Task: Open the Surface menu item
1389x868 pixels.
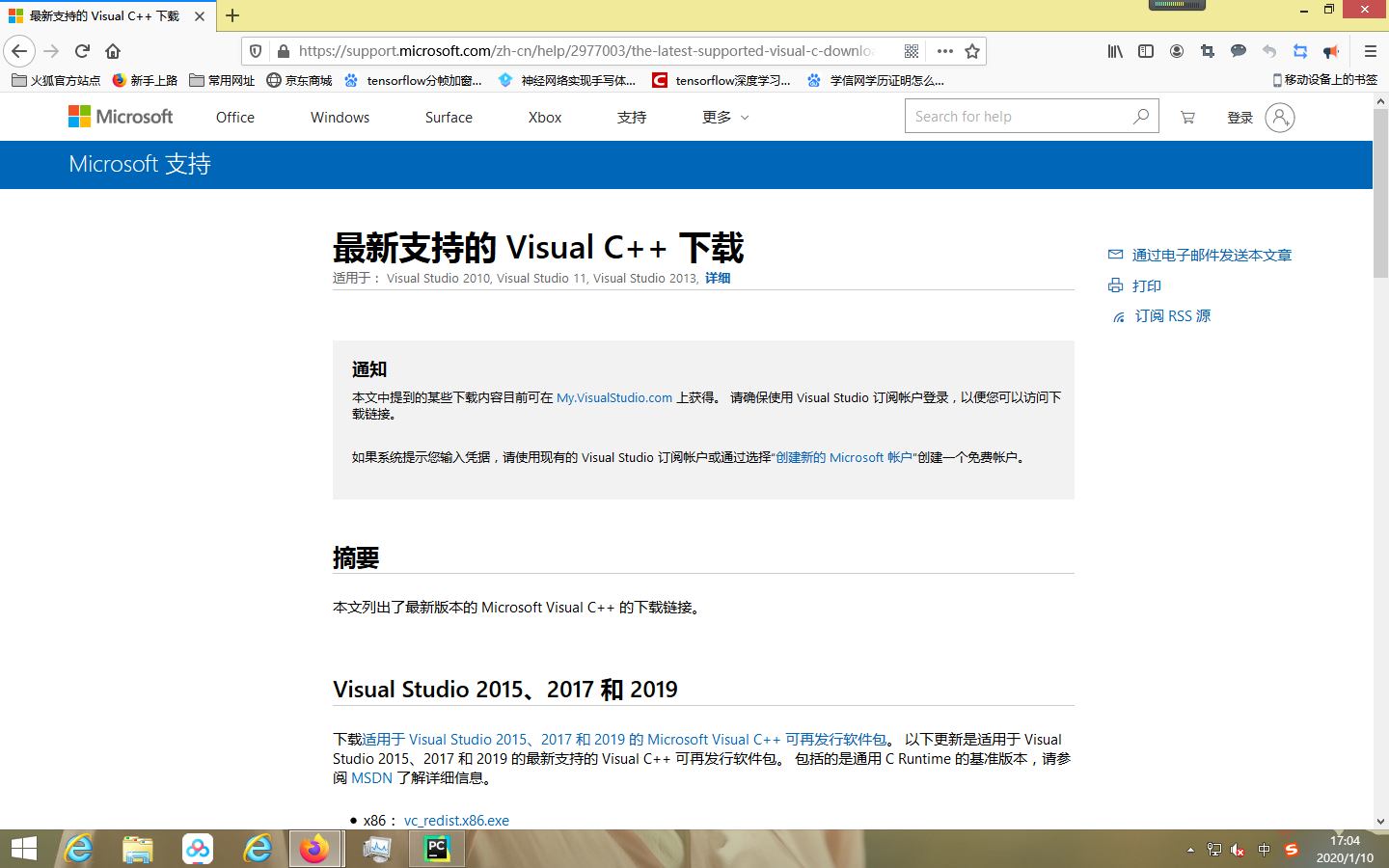Action: [449, 118]
